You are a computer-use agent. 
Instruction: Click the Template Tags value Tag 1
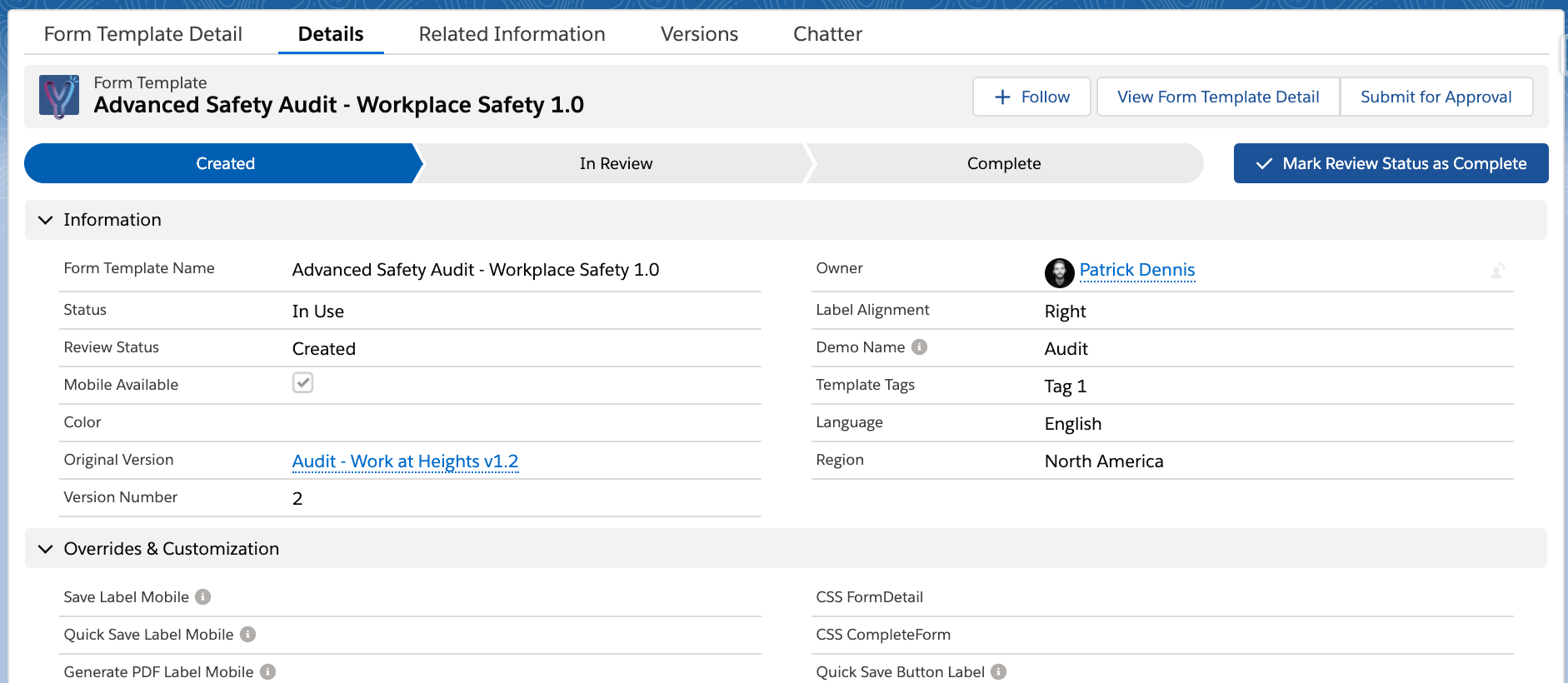(x=1065, y=386)
